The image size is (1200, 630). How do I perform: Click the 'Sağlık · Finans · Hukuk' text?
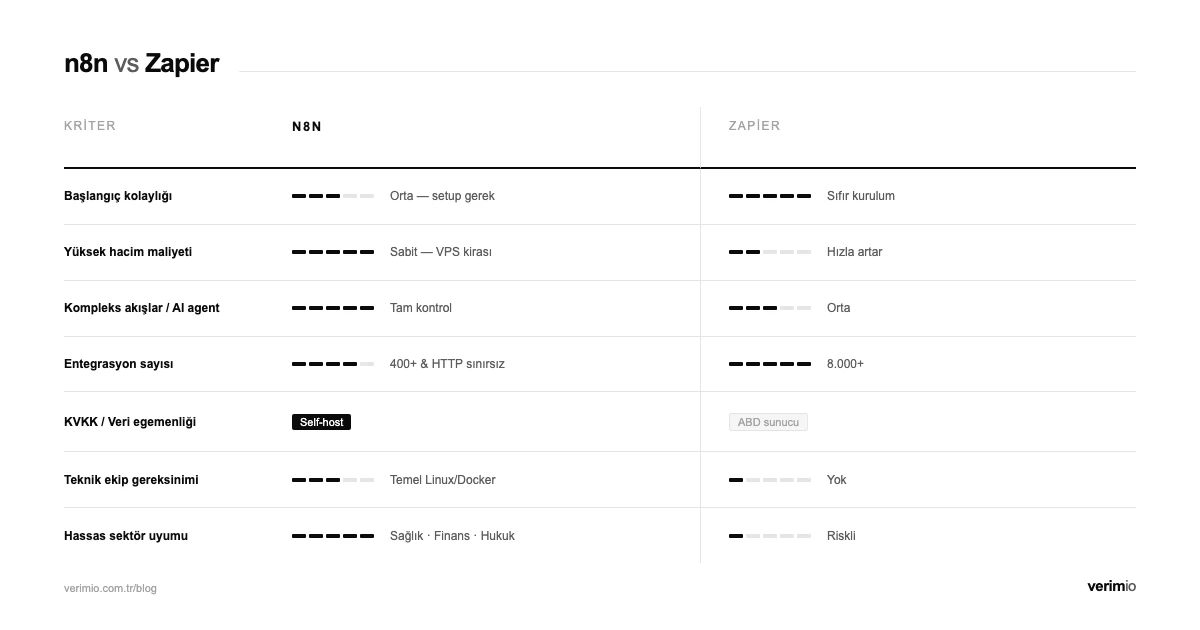tap(452, 536)
